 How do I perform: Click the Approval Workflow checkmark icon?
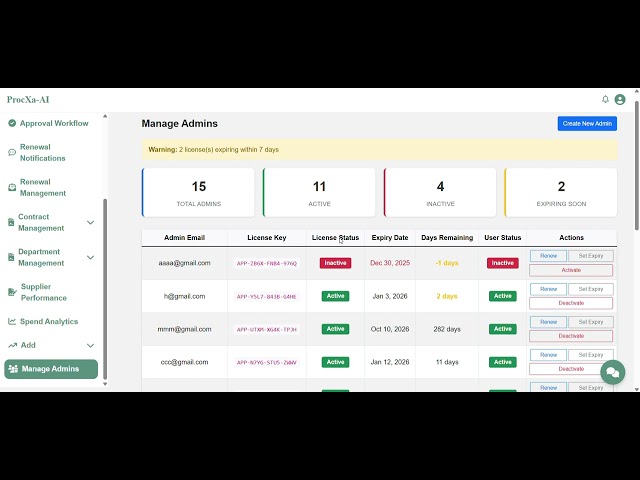click(x=12, y=123)
